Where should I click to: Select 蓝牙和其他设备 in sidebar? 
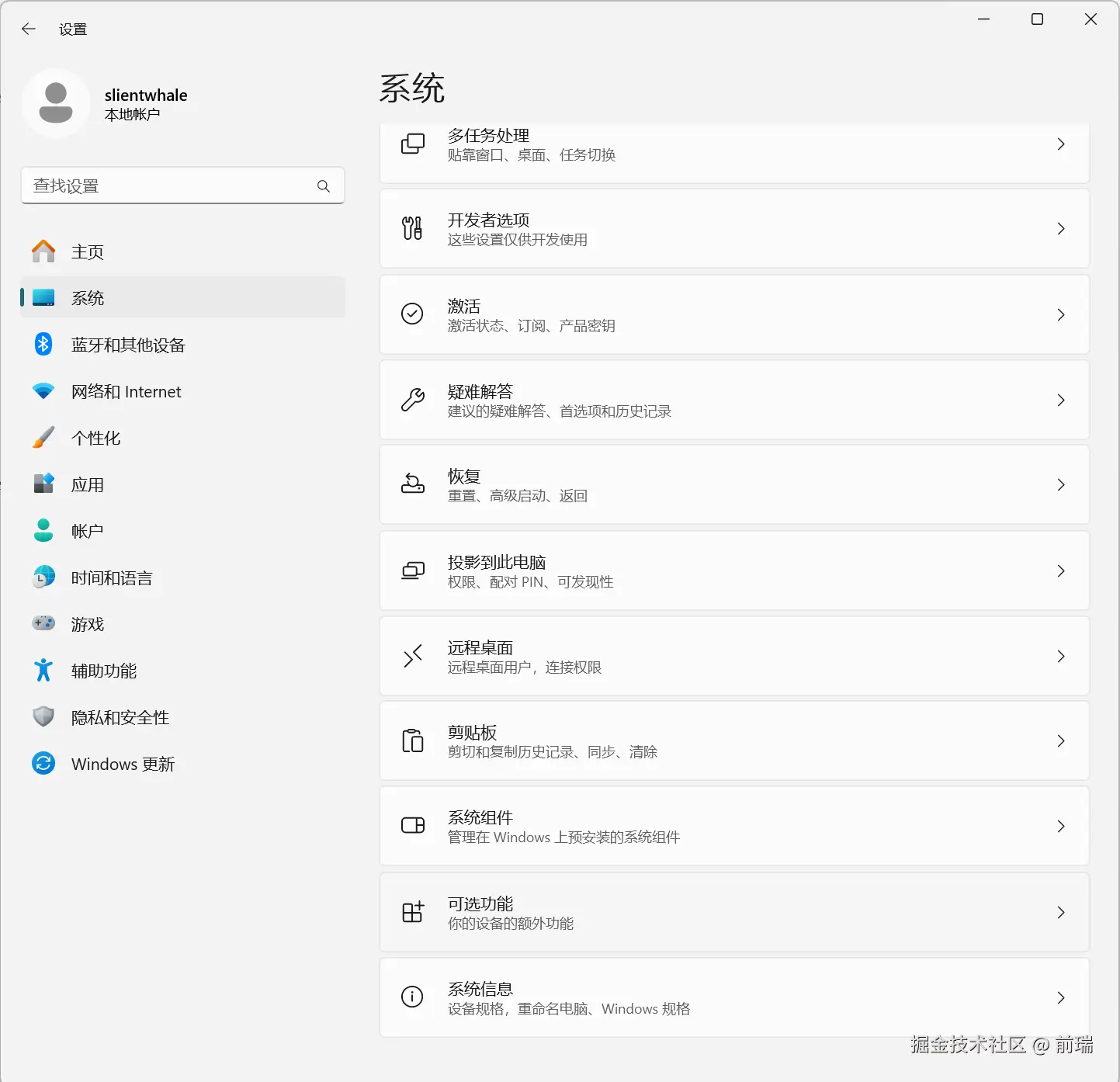pos(182,345)
